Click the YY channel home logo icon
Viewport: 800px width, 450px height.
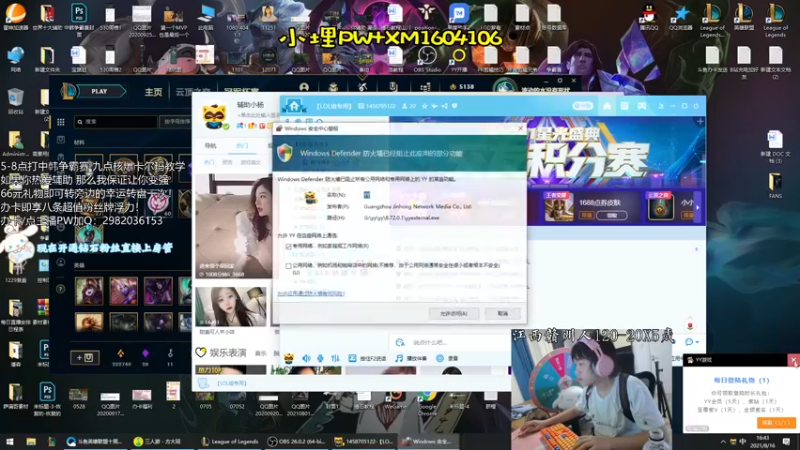294,106
